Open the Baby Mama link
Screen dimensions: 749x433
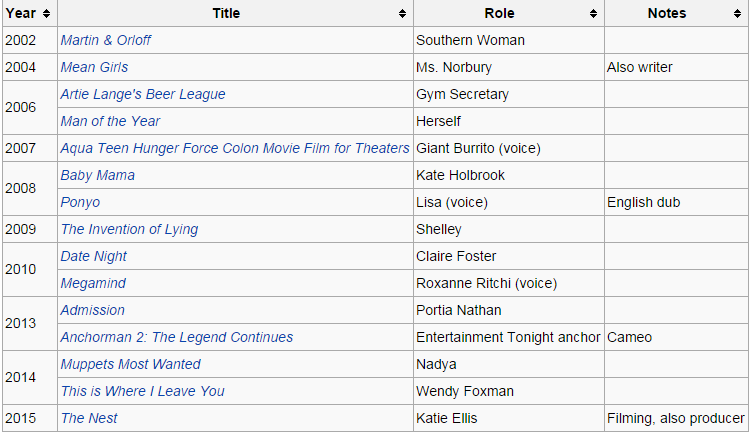click(x=97, y=175)
